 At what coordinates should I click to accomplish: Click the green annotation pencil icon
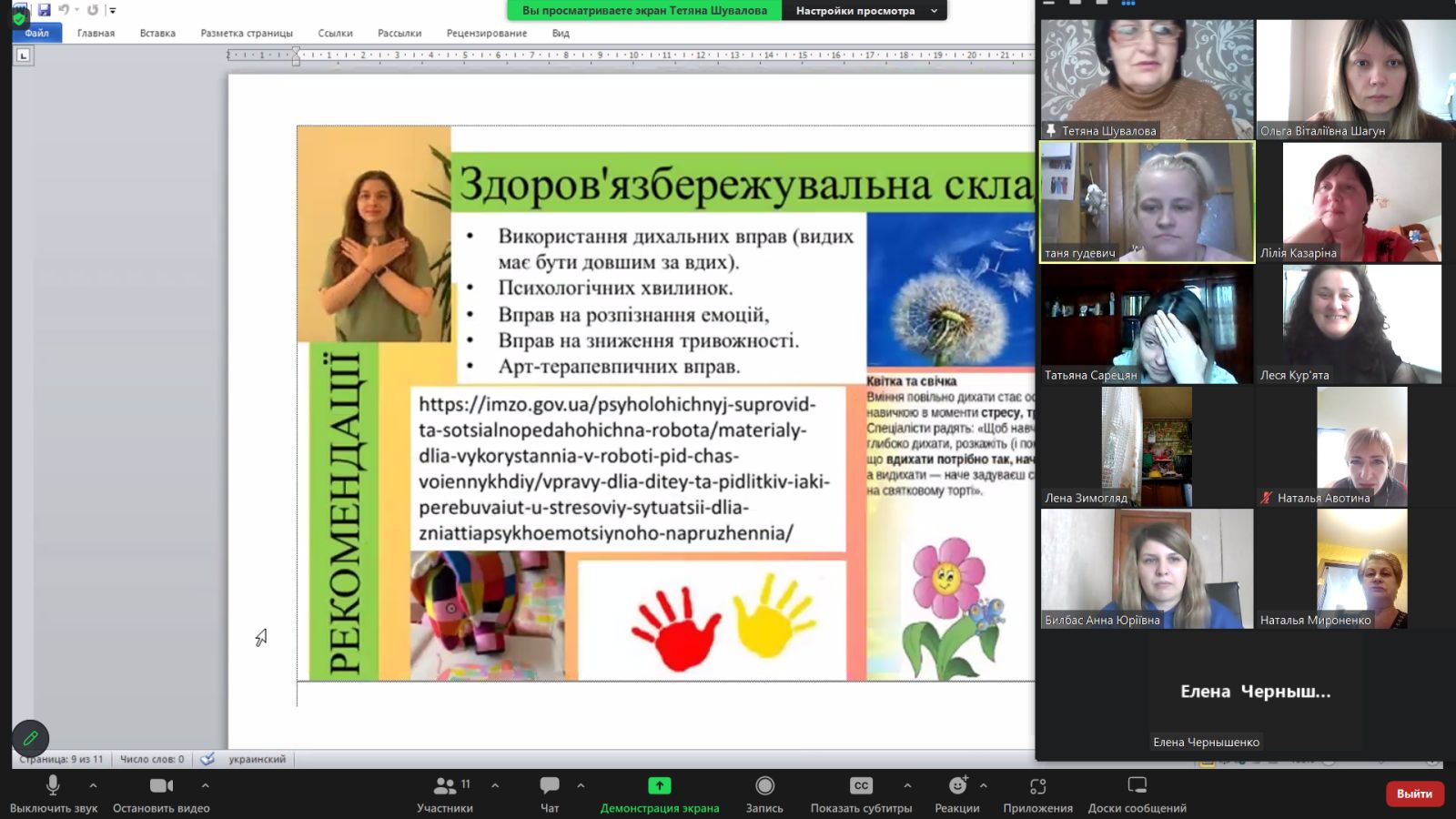click(30, 738)
